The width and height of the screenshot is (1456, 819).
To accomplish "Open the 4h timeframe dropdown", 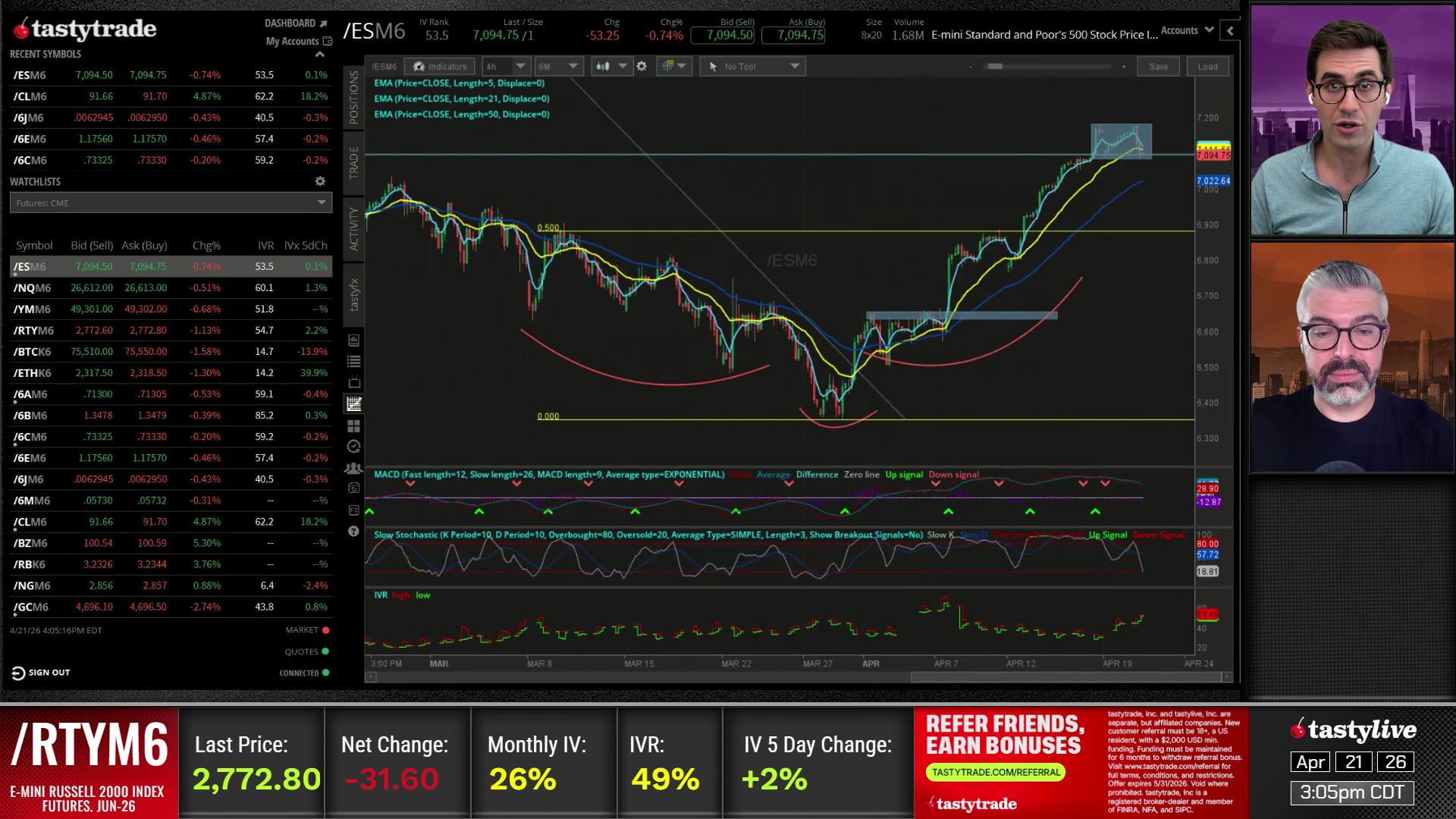I will [x=505, y=67].
